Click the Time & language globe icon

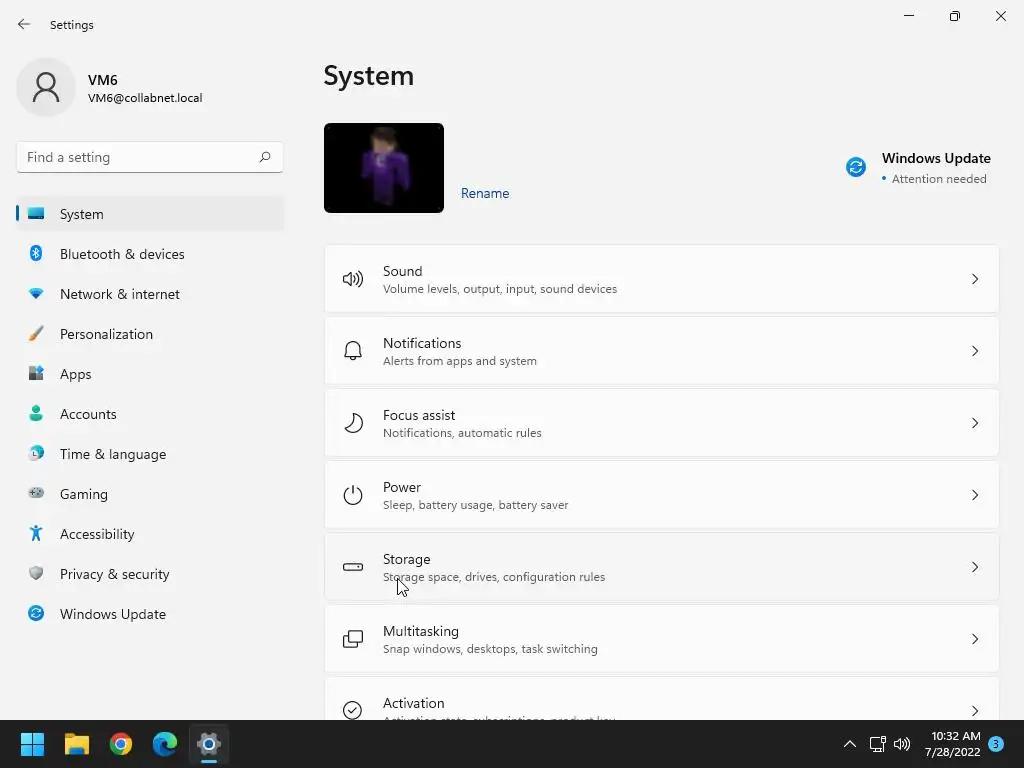tap(36, 453)
